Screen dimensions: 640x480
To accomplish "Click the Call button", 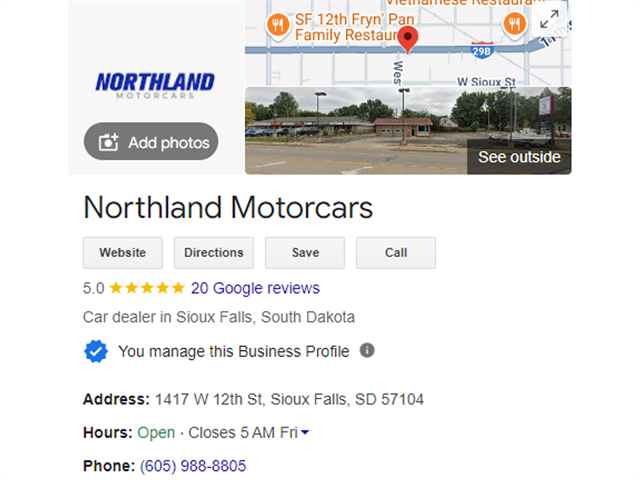I will (396, 253).
